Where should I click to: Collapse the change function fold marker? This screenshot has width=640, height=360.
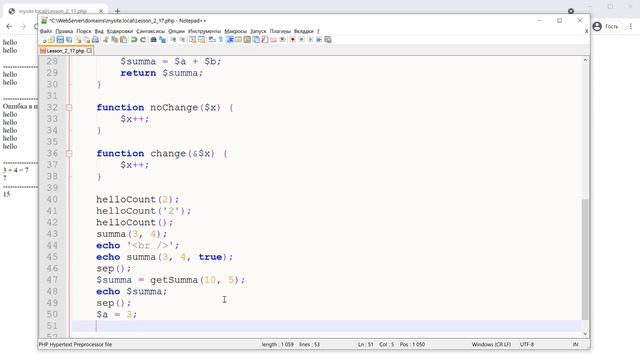[x=69, y=154]
